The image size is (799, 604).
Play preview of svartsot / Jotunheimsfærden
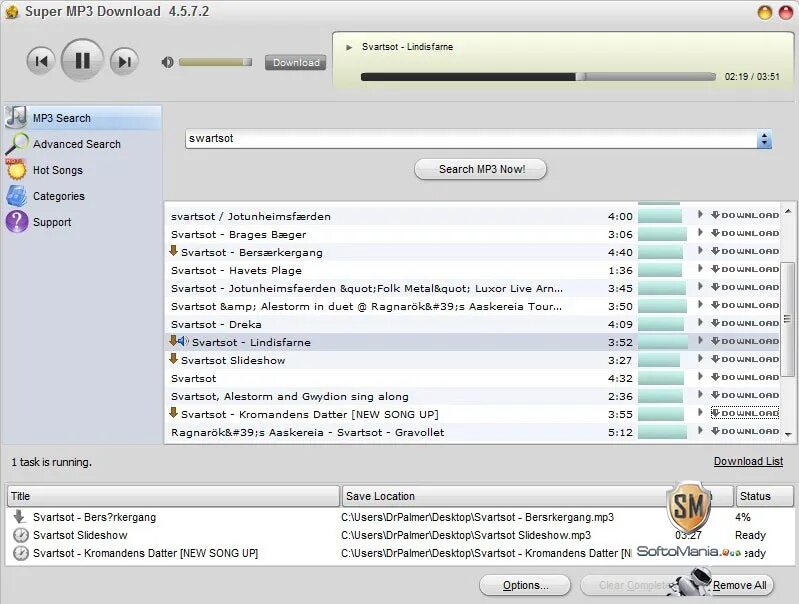pyautogui.click(x=701, y=215)
